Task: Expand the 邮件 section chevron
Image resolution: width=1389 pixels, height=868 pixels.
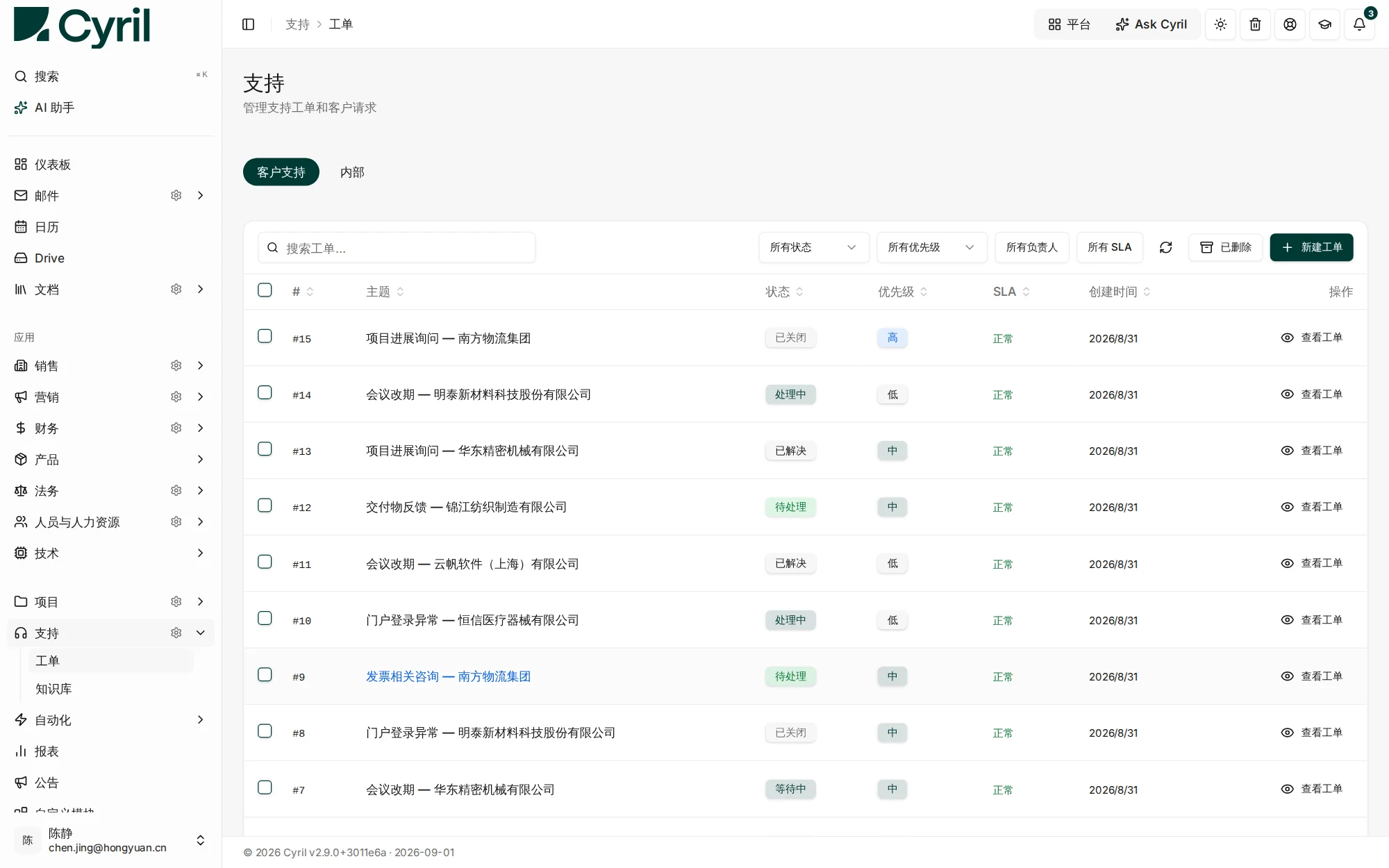Action: [x=201, y=196]
